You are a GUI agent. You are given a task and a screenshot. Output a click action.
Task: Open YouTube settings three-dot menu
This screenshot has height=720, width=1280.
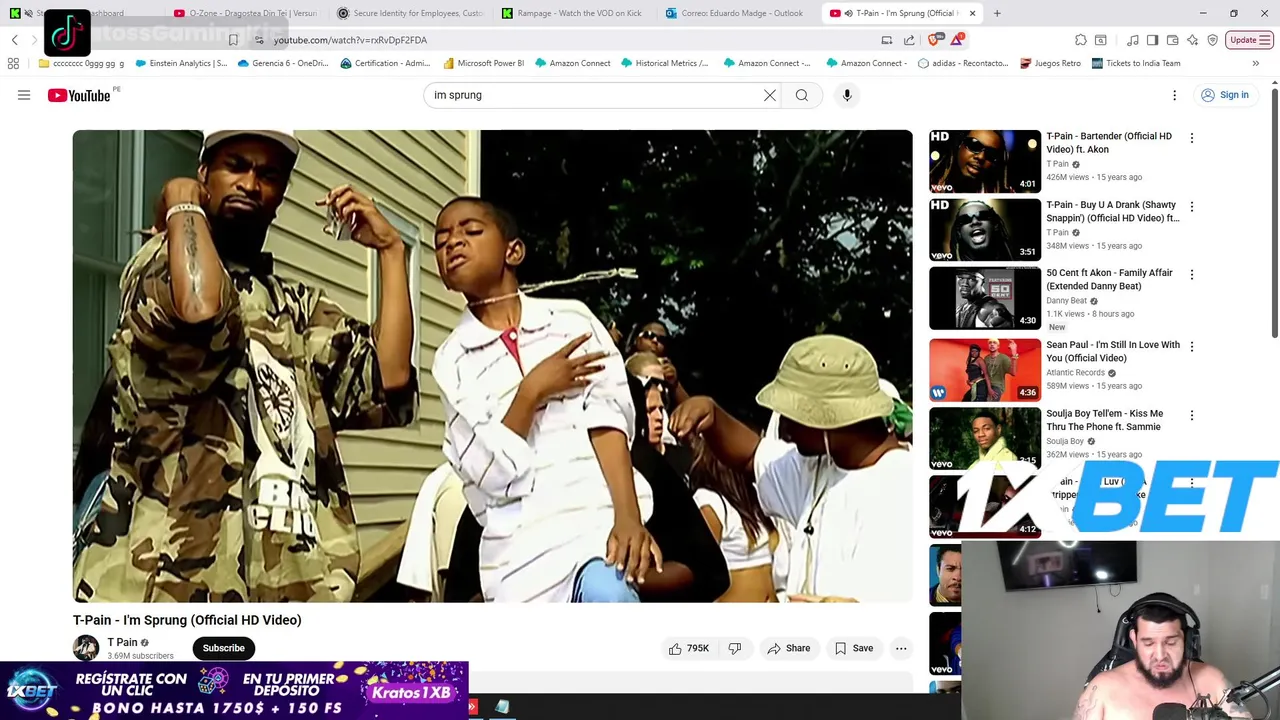click(x=1175, y=95)
